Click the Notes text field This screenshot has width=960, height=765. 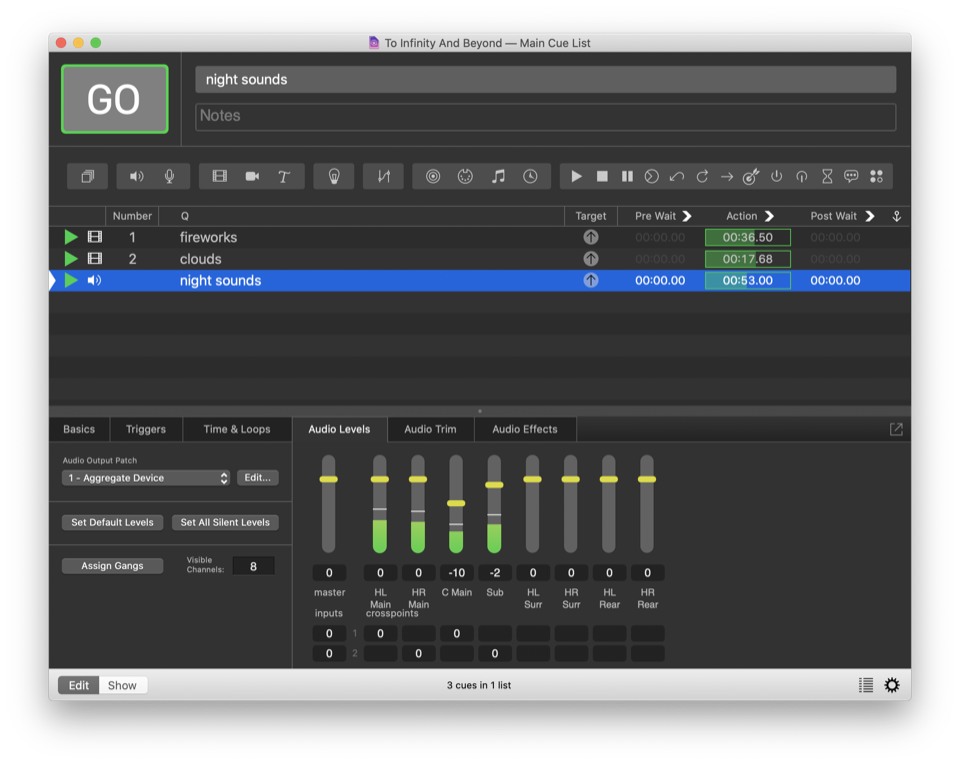click(x=545, y=116)
